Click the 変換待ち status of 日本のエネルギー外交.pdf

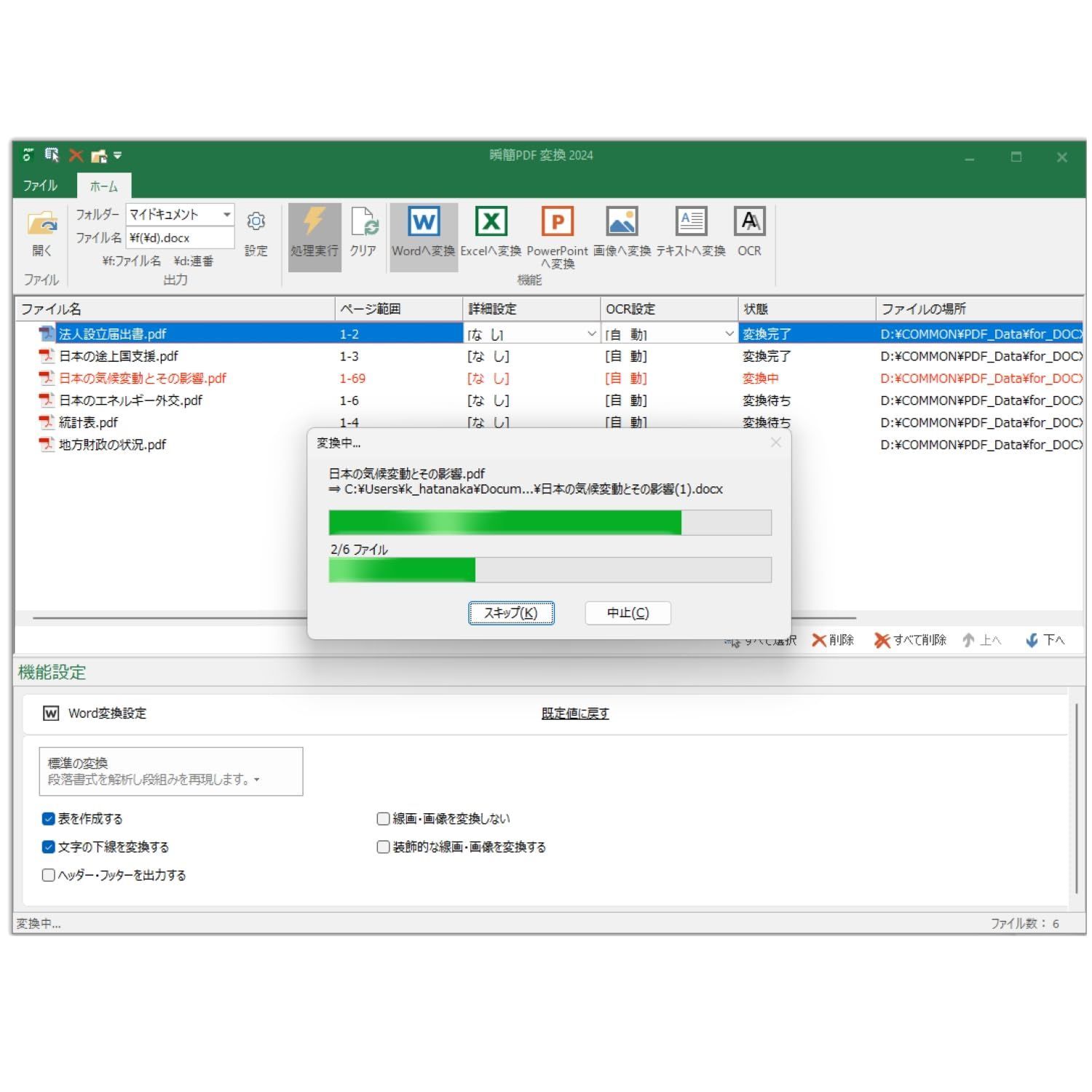pos(767,400)
